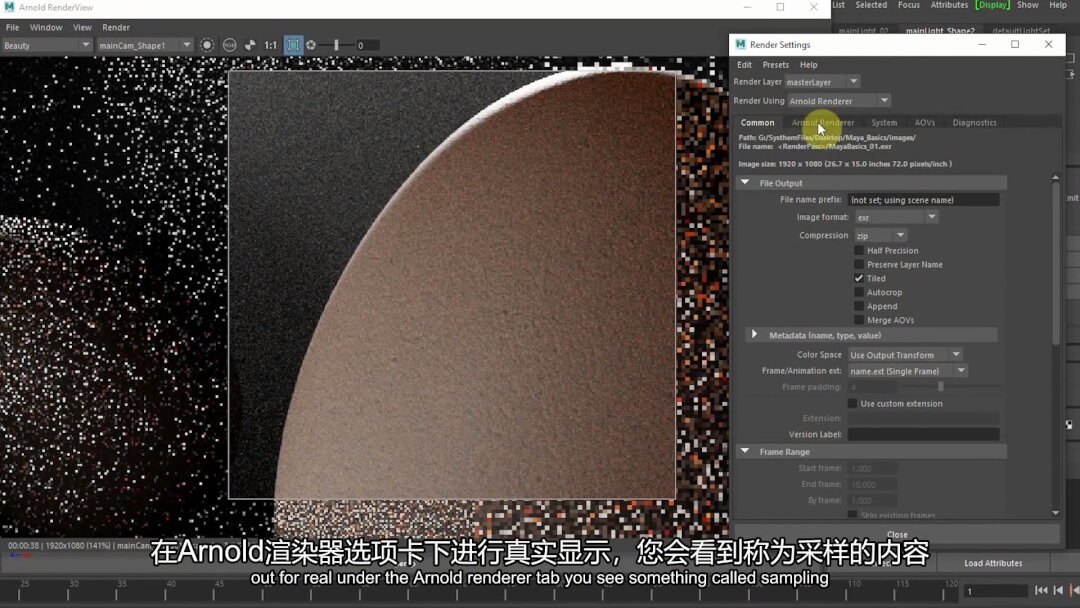Switch to the Arnold Renderer tab
The height and width of the screenshot is (608, 1080).
pyautogui.click(x=823, y=123)
